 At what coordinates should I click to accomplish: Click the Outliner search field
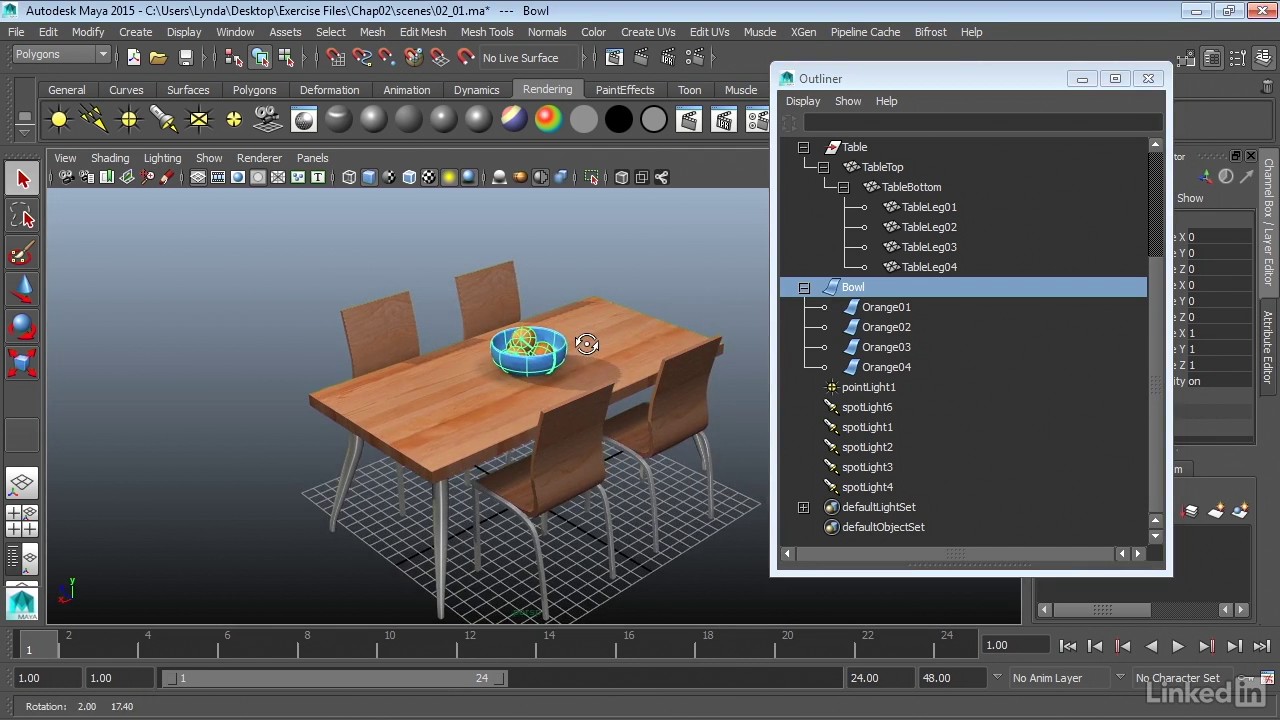(983, 122)
